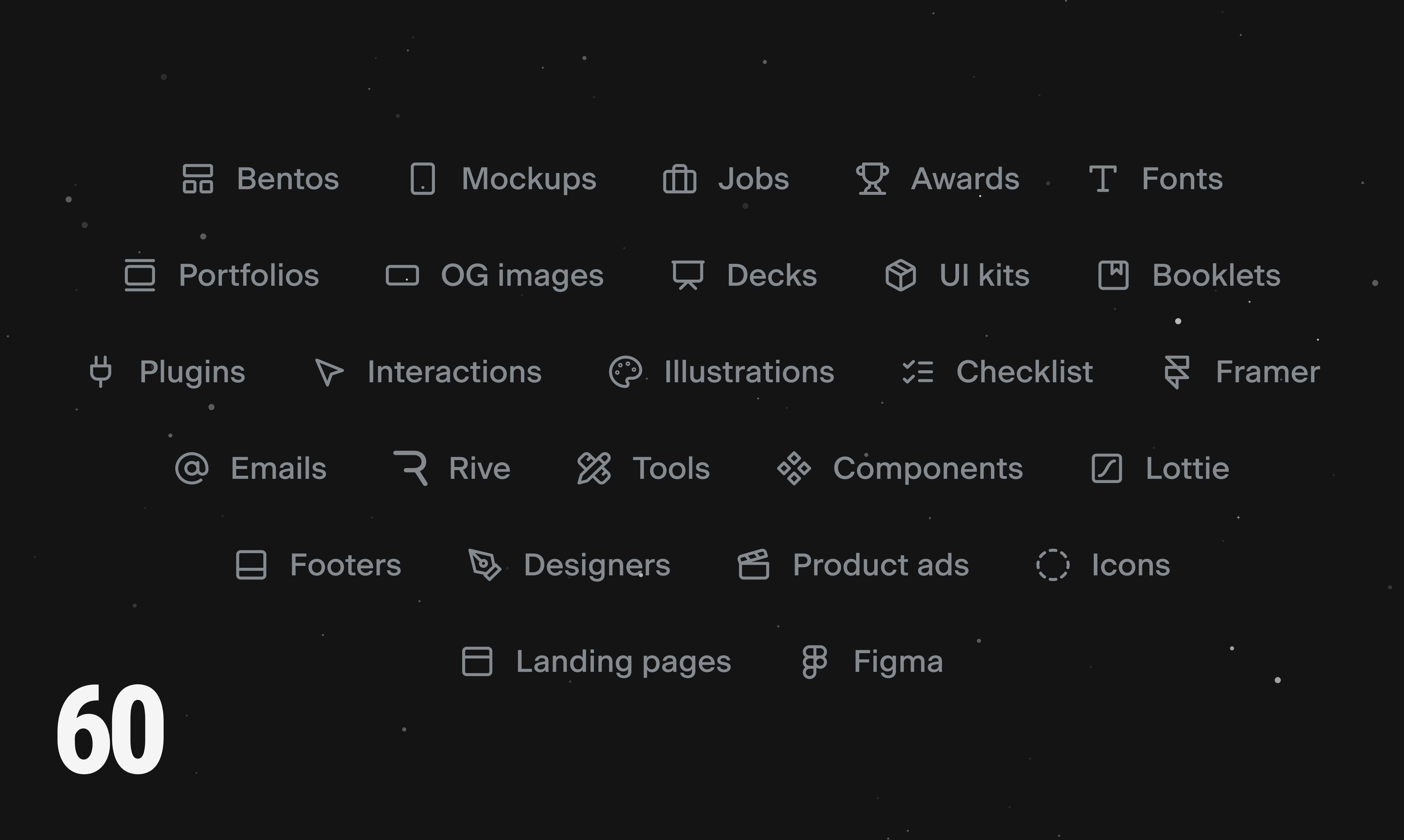1404x840 pixels.
Task: Click the Components diamonds icon
Action: (794, 469)
